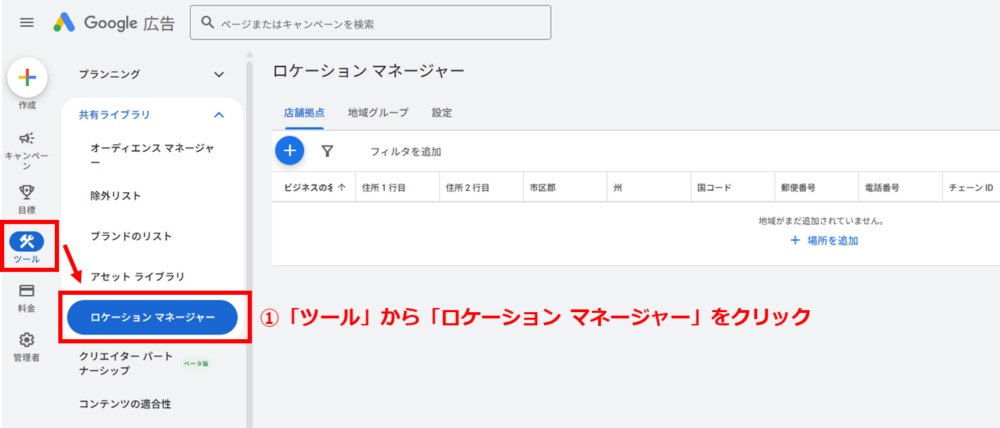The width and height of the screenshot is (1000, 428).
Task: Open Goals via the trophy icon
Action: 27,192
